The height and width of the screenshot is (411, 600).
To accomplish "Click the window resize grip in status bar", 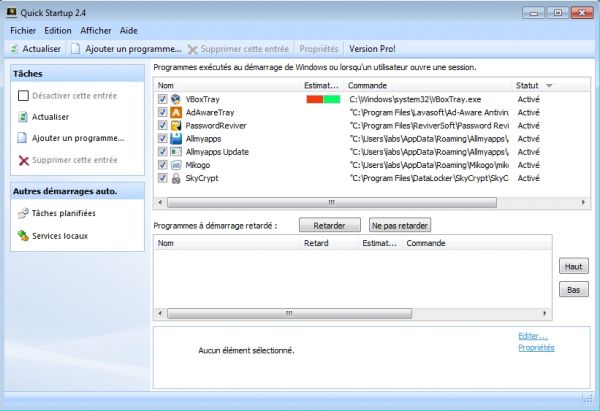I will pyautogui.click(x=588, y=399).
